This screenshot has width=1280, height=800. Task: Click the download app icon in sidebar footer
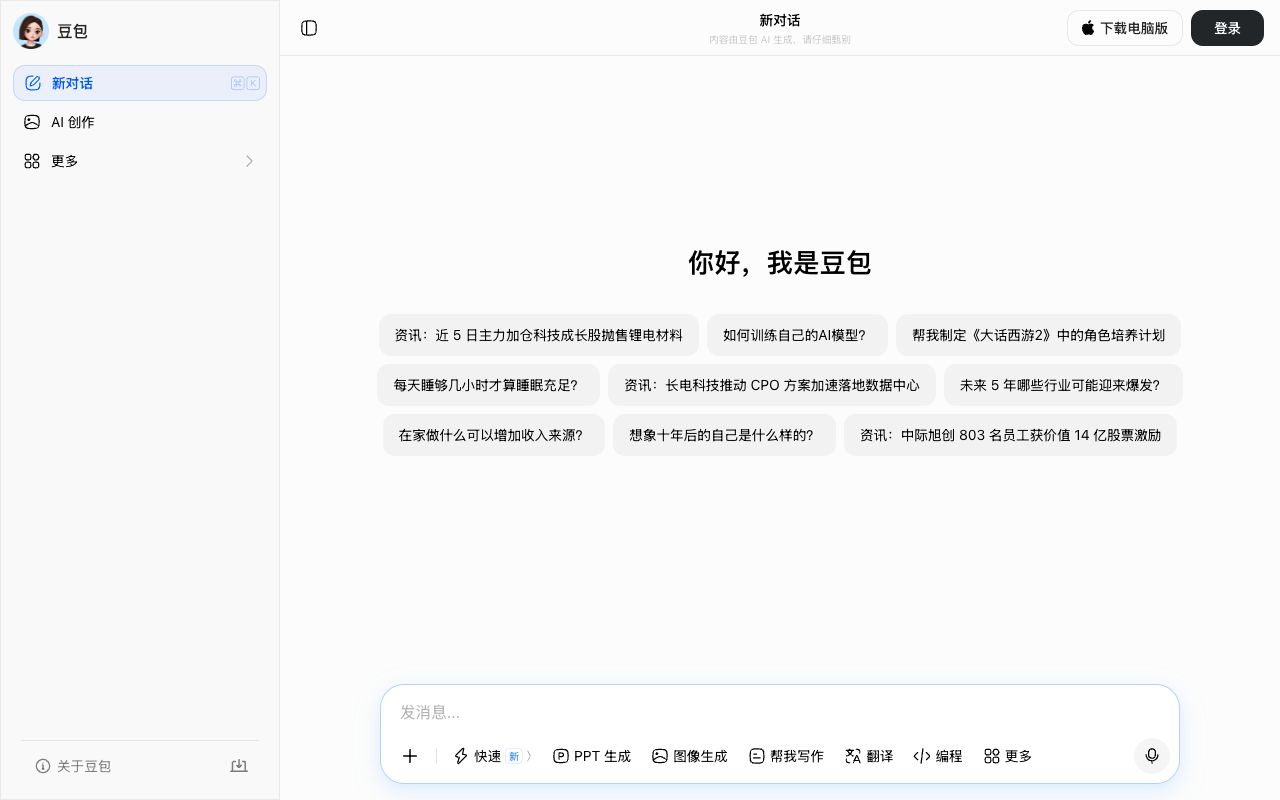coord(239,766)
